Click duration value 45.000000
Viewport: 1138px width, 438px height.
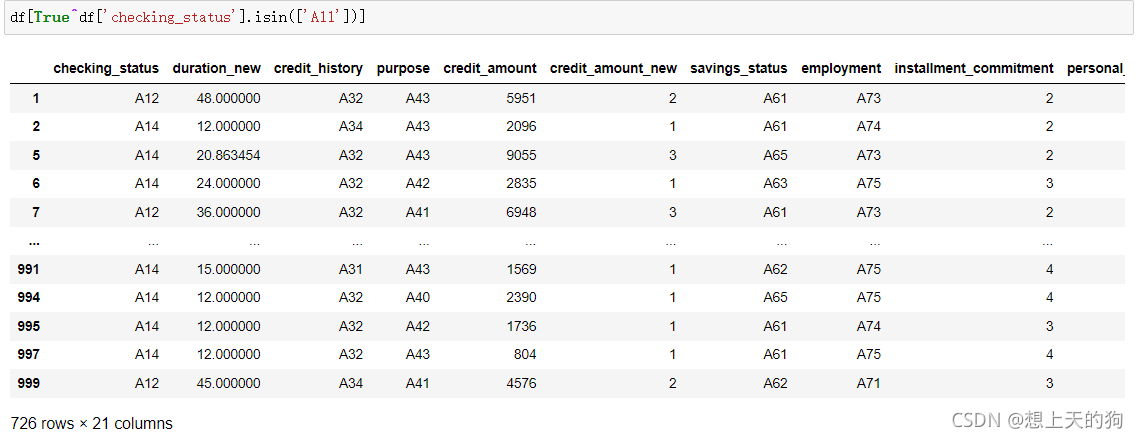pos(229,383)
